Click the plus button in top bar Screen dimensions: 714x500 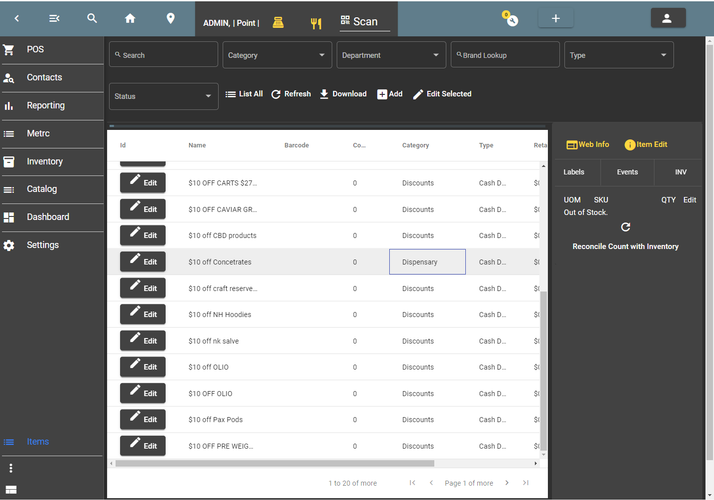[556, 18]
